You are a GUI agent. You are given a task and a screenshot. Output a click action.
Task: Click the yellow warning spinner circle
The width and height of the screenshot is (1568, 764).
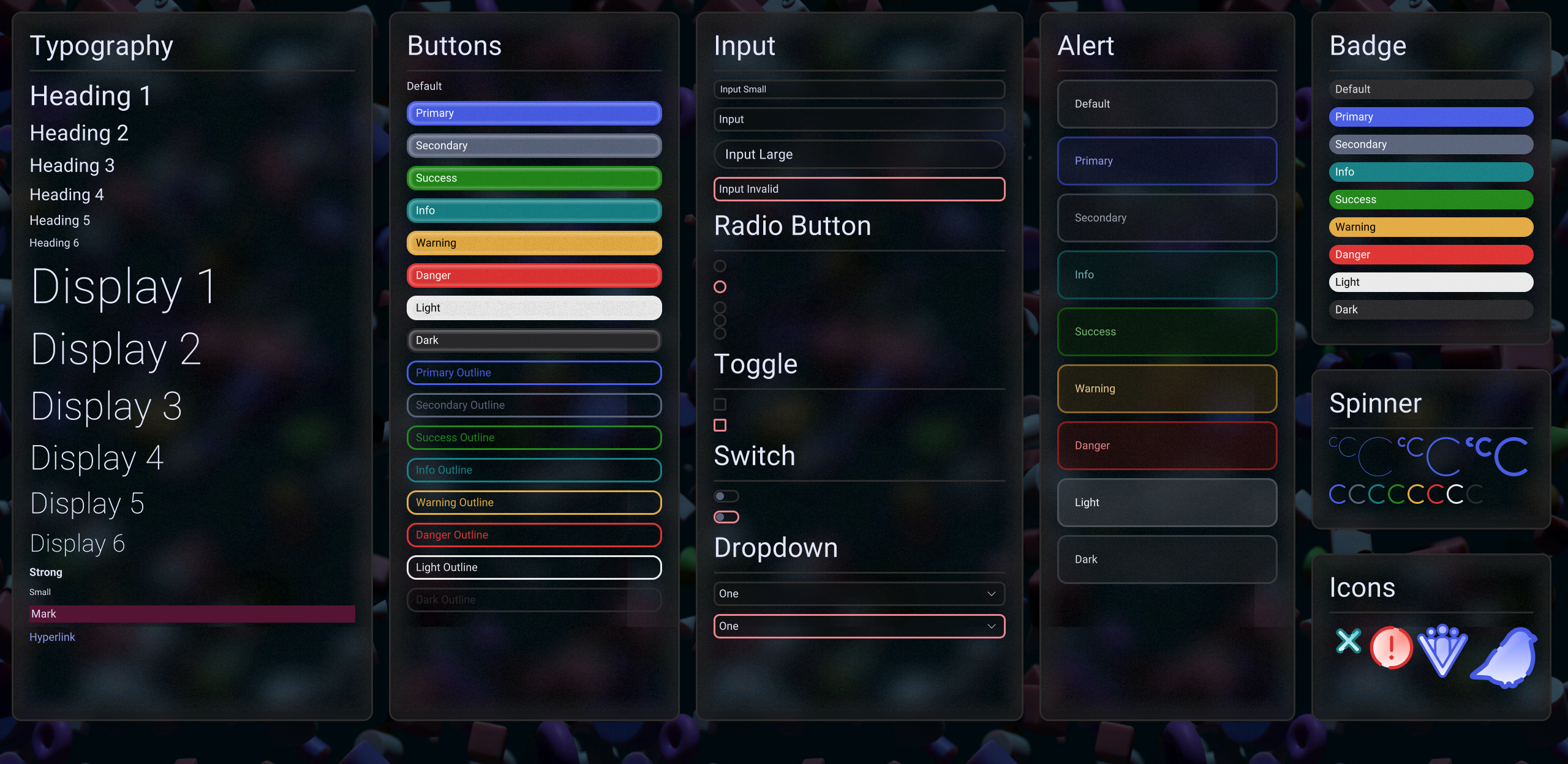click(x=1416, y=494)
